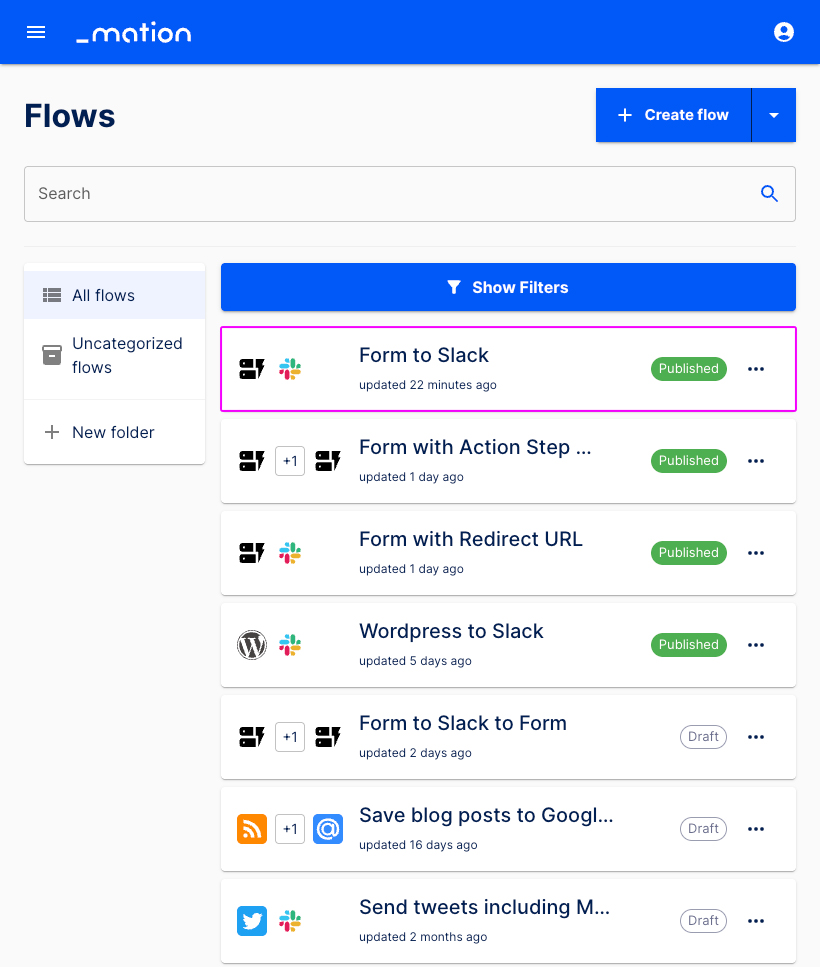
Task: Open the Create flow dropdown arrow
Action: (774, 115)
